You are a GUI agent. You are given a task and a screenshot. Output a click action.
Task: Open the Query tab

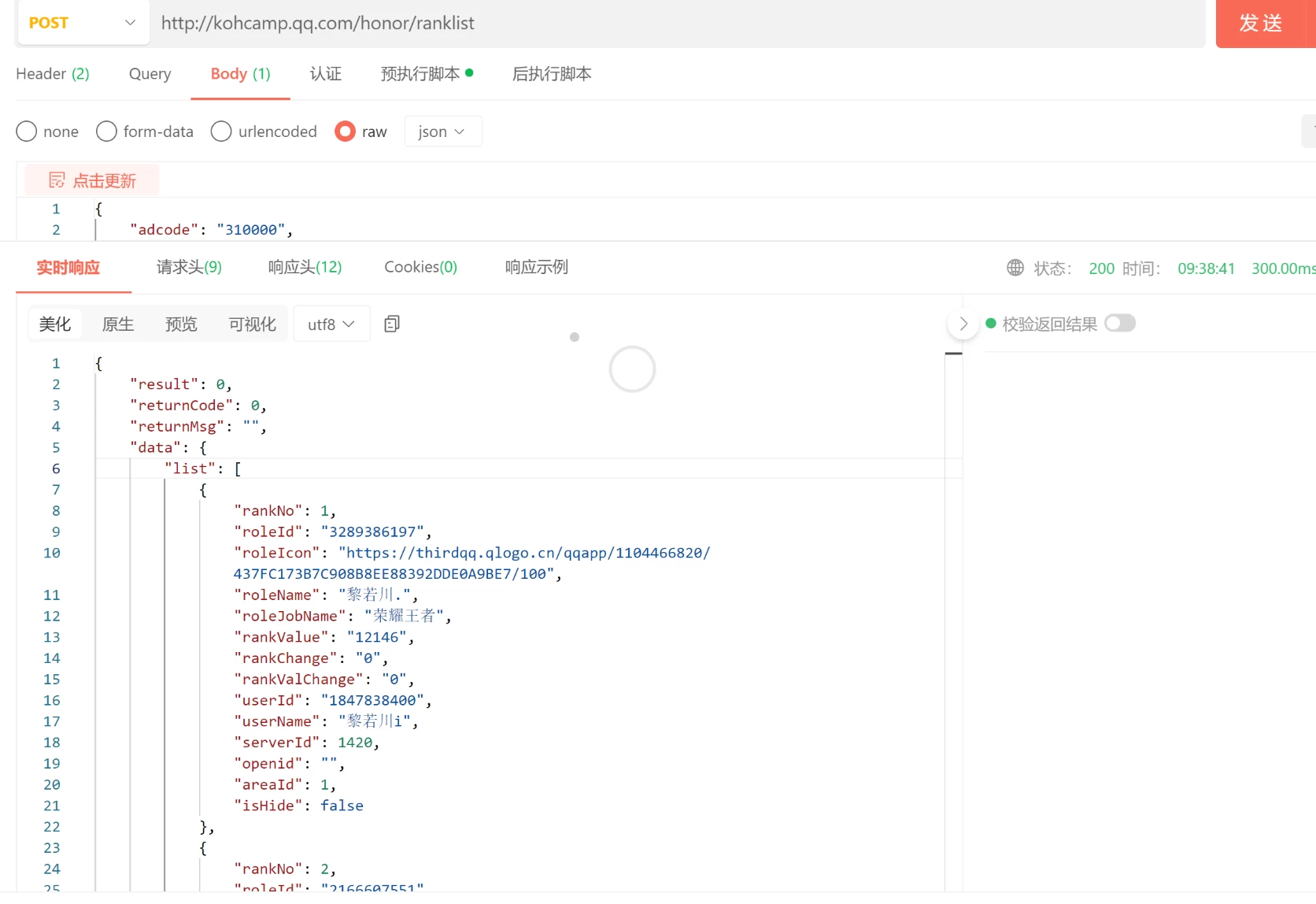pyautogui.click(x=150, y=74)
